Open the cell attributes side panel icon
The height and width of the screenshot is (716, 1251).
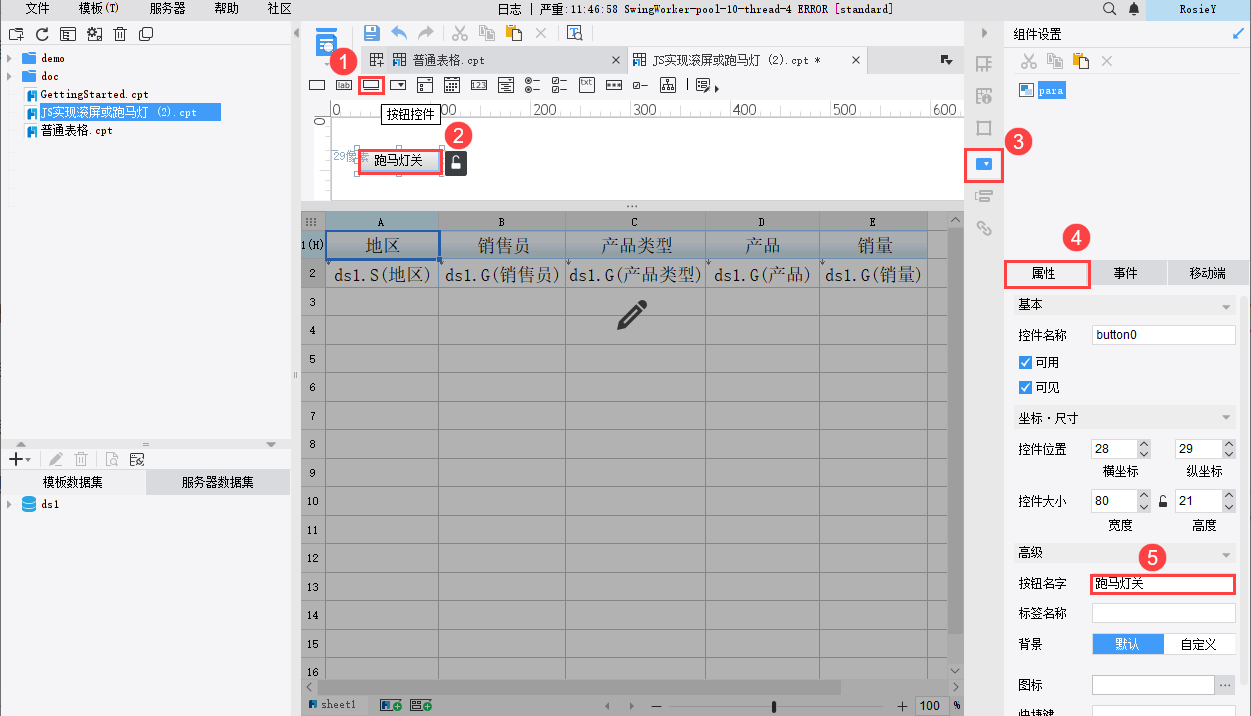[984, 64]
